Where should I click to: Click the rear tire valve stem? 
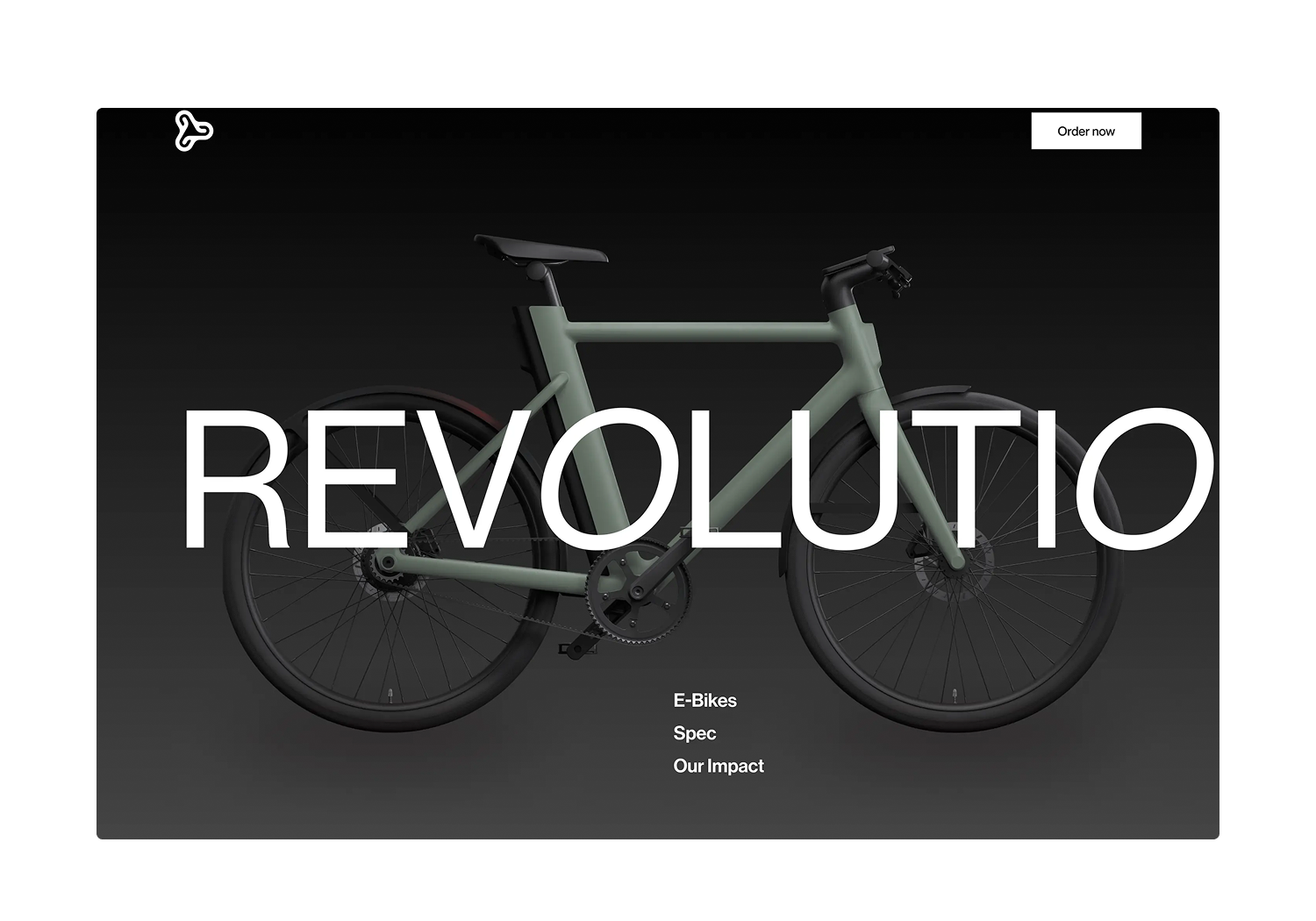pyautogui.click(x=390, y=698)
